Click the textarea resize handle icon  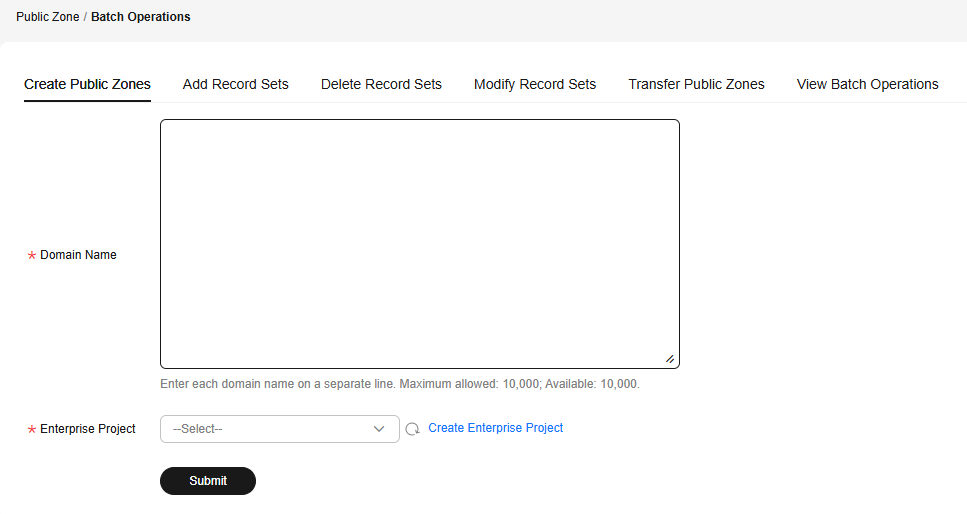tap(670, 359)
